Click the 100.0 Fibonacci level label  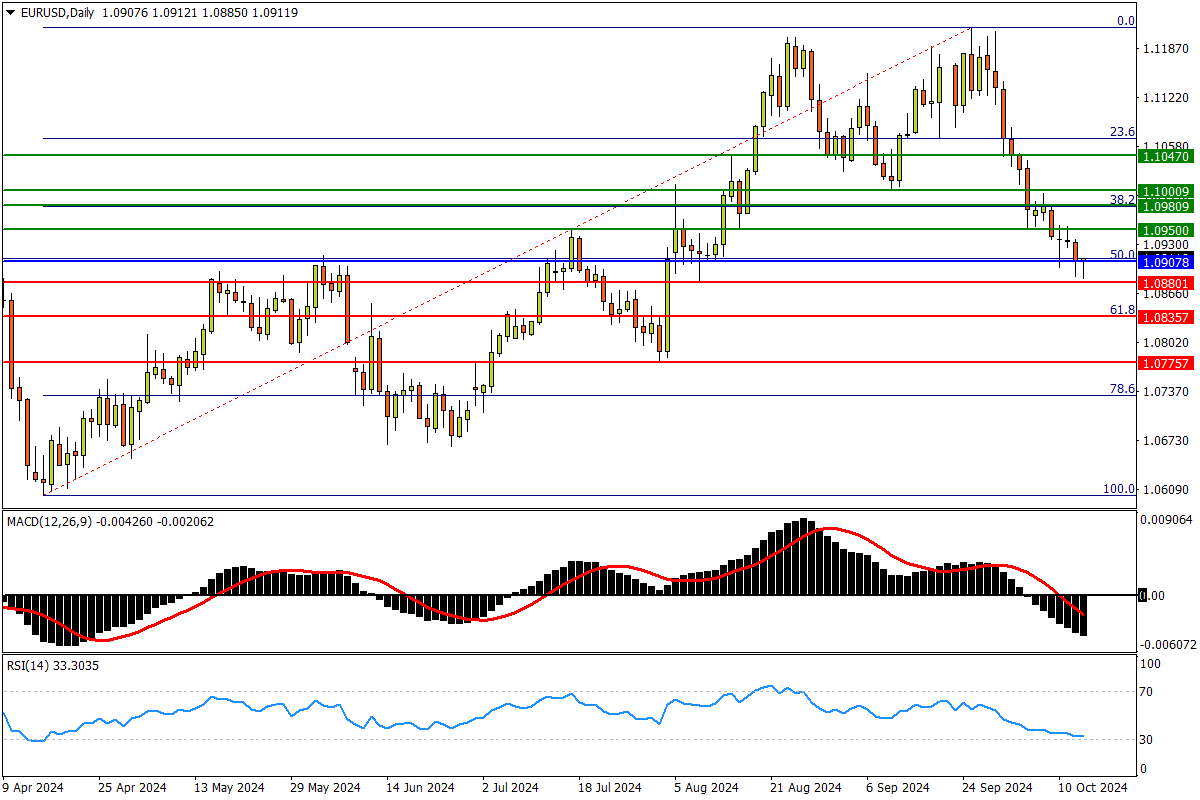tap(1118, 489)
